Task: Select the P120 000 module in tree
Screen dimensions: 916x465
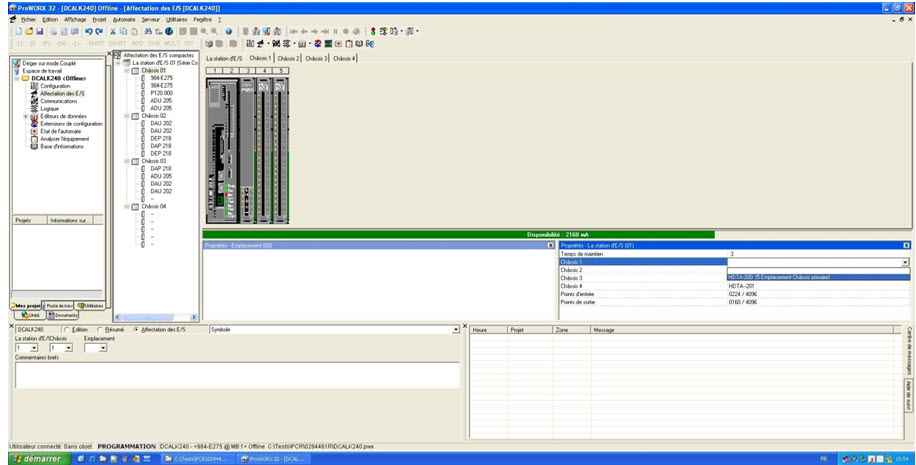Action: [x=161, y=93]
